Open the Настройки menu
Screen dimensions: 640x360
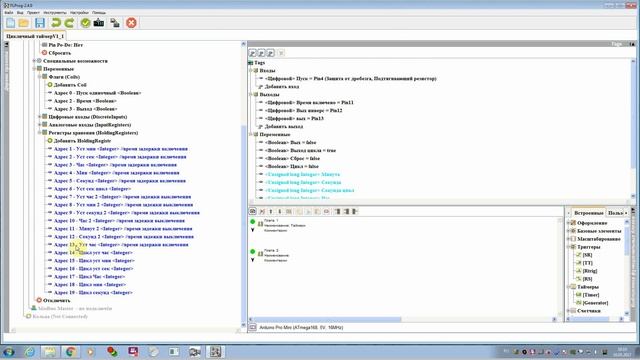coord(79,13)
